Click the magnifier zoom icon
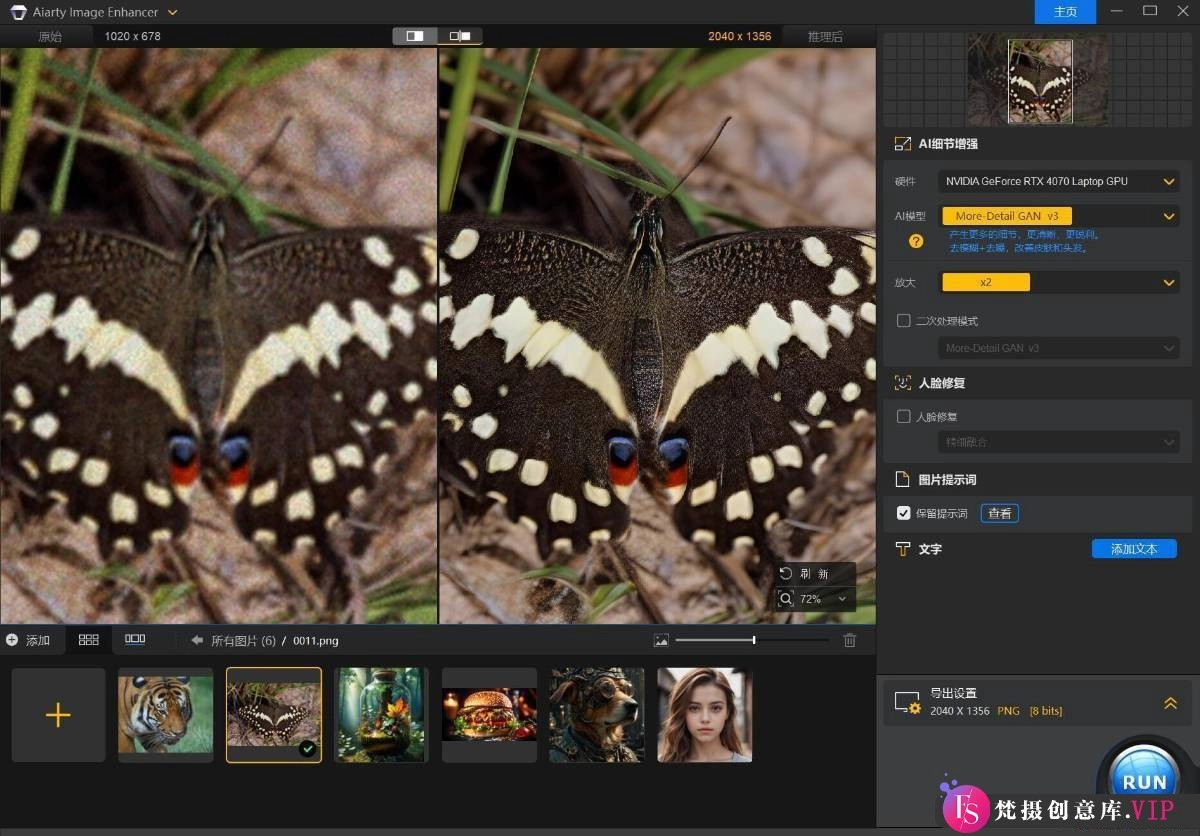 pyautogui.click(x=786, y=599)
